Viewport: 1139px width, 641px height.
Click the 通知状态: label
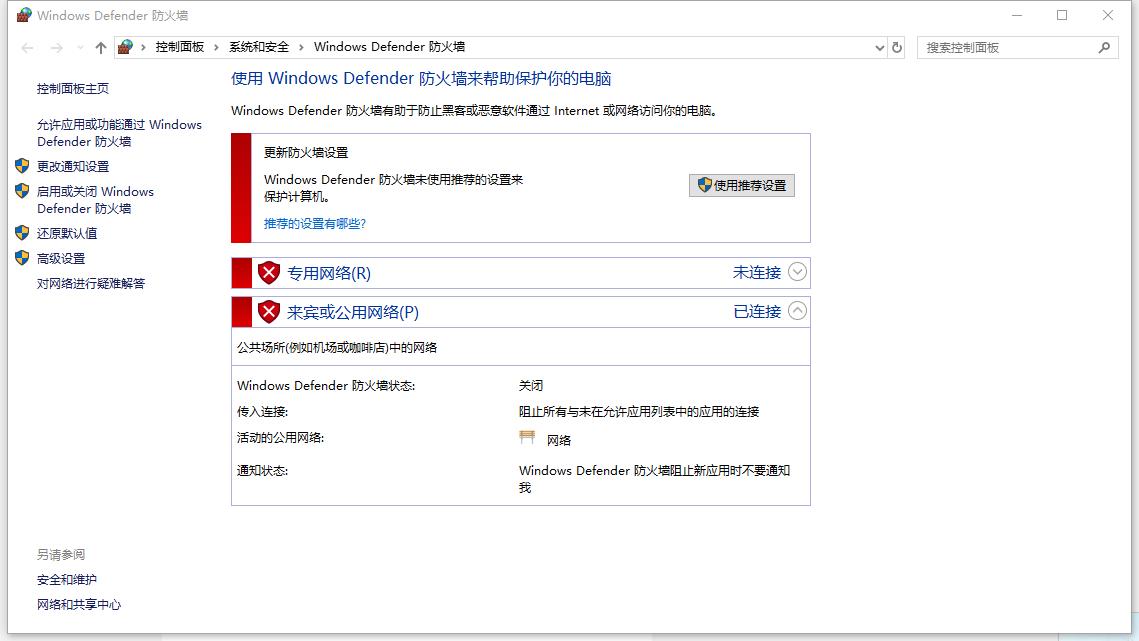[262, 471]
